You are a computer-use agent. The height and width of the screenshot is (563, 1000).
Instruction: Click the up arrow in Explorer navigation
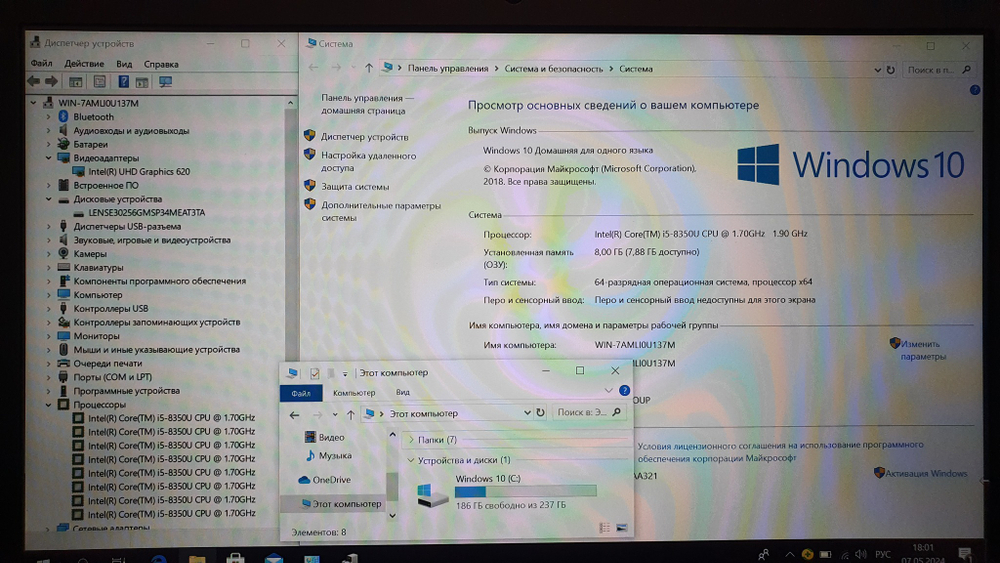coord(351,414)
